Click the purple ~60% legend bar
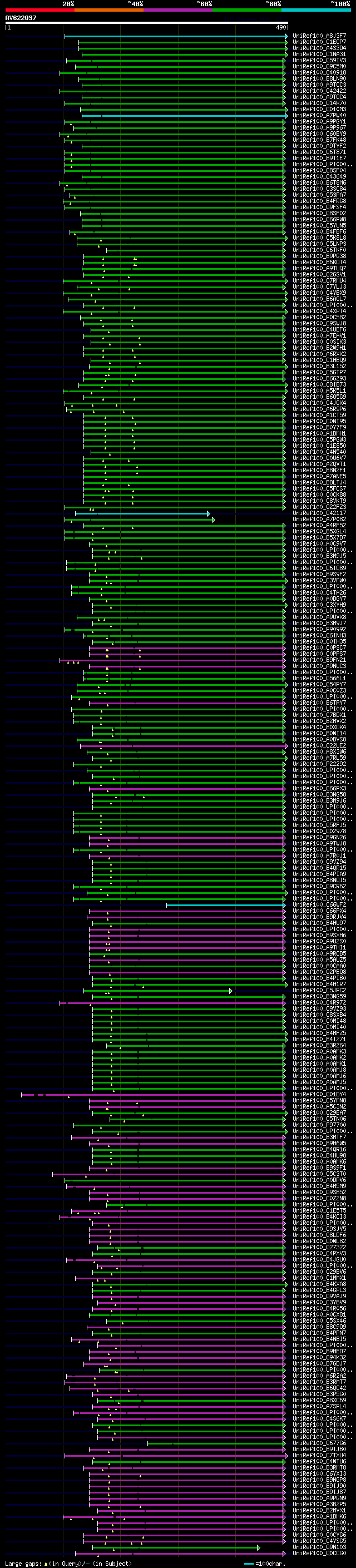The height and width of the screenshot is (1568, 356). [179, 10]
